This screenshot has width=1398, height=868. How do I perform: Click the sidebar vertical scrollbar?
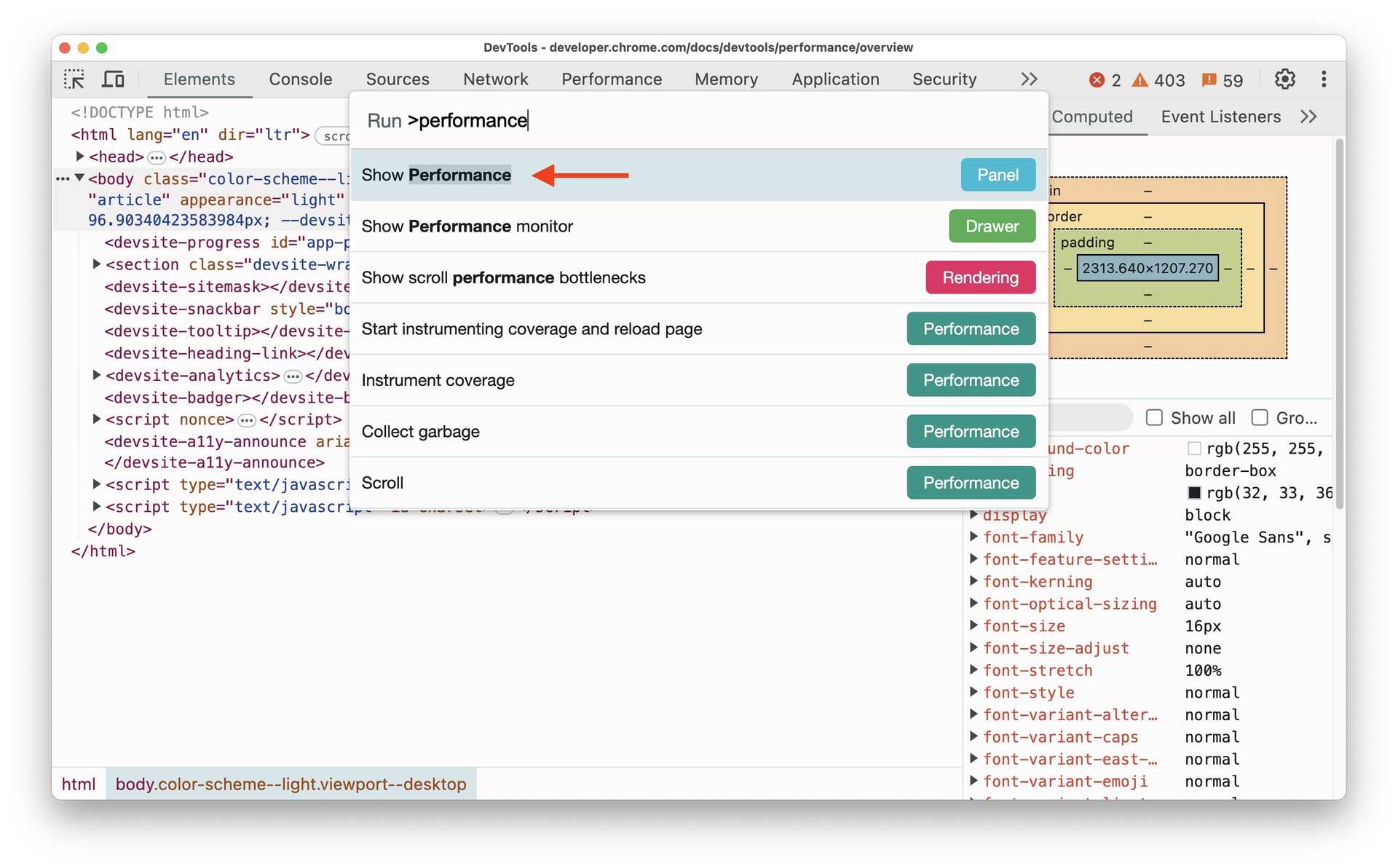pyautogui.click(x=1339, y=324)
